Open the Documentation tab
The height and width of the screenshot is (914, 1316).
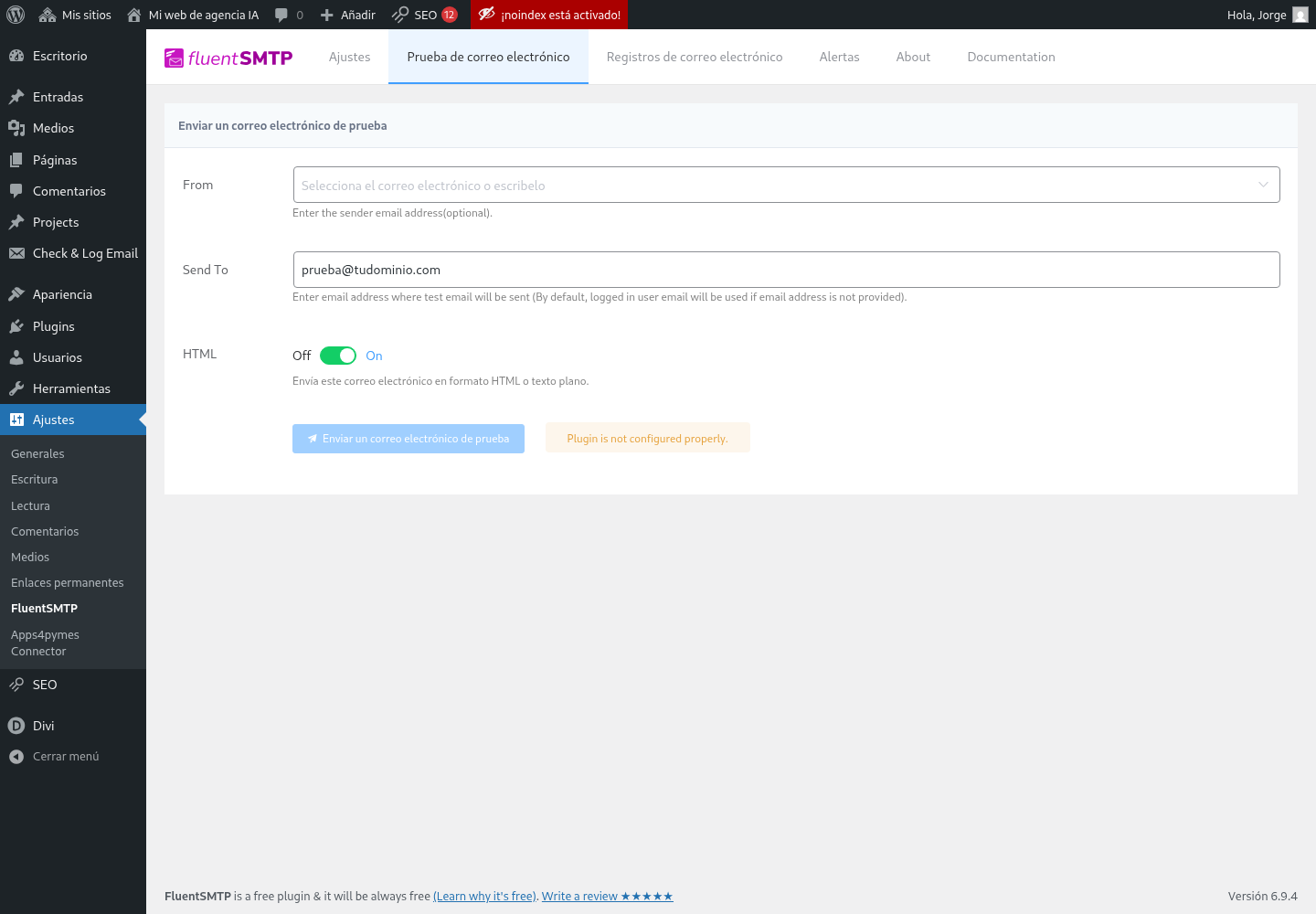(x=1011, y=57)
